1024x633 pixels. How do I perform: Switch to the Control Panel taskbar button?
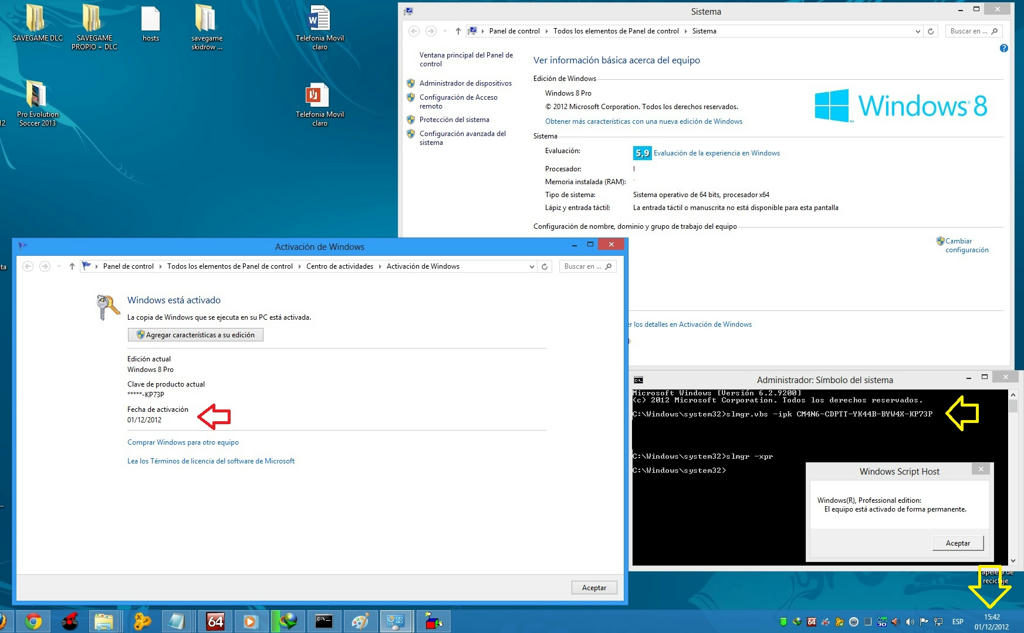[x=396, y=621]
